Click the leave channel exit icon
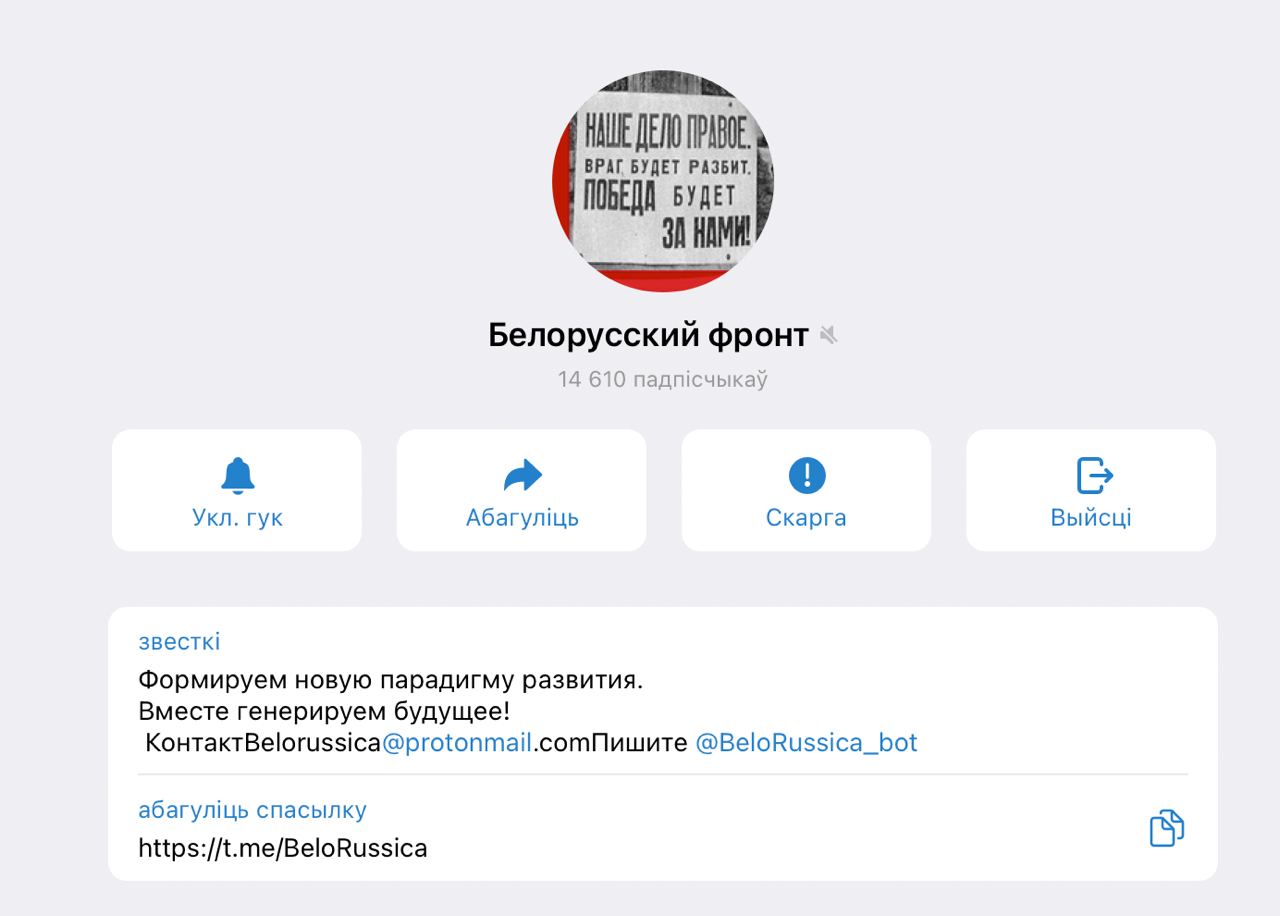Viewport: 1280px width, 916px height. (1094, 475)
